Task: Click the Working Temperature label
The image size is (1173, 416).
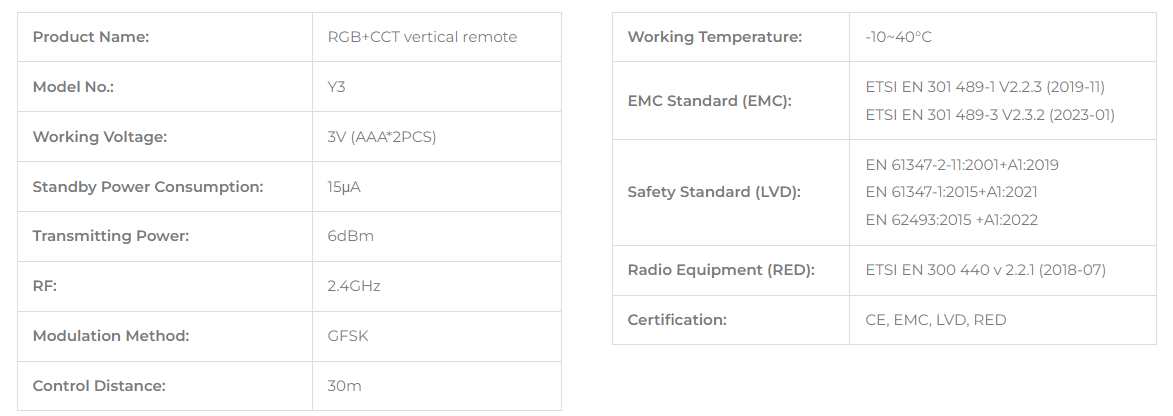Action: (x=714, y=37)
